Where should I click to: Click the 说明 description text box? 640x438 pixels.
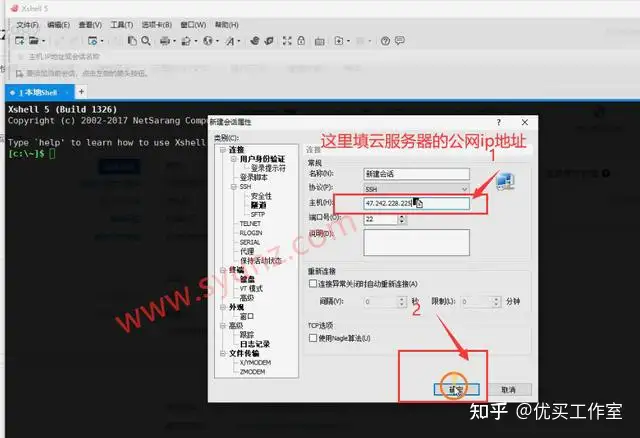tap(416, 242)
